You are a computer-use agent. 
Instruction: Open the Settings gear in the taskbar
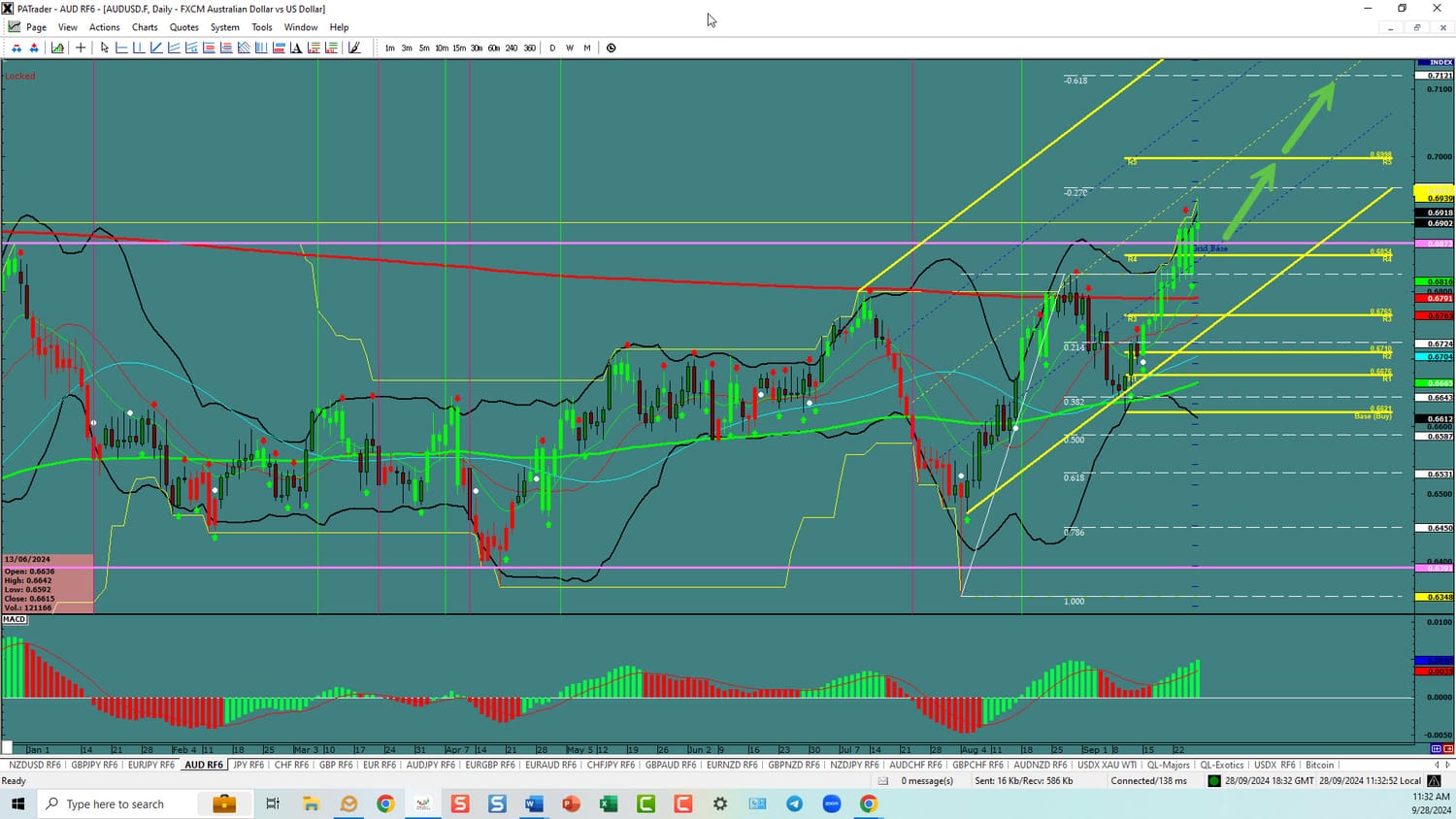(720, 803)
